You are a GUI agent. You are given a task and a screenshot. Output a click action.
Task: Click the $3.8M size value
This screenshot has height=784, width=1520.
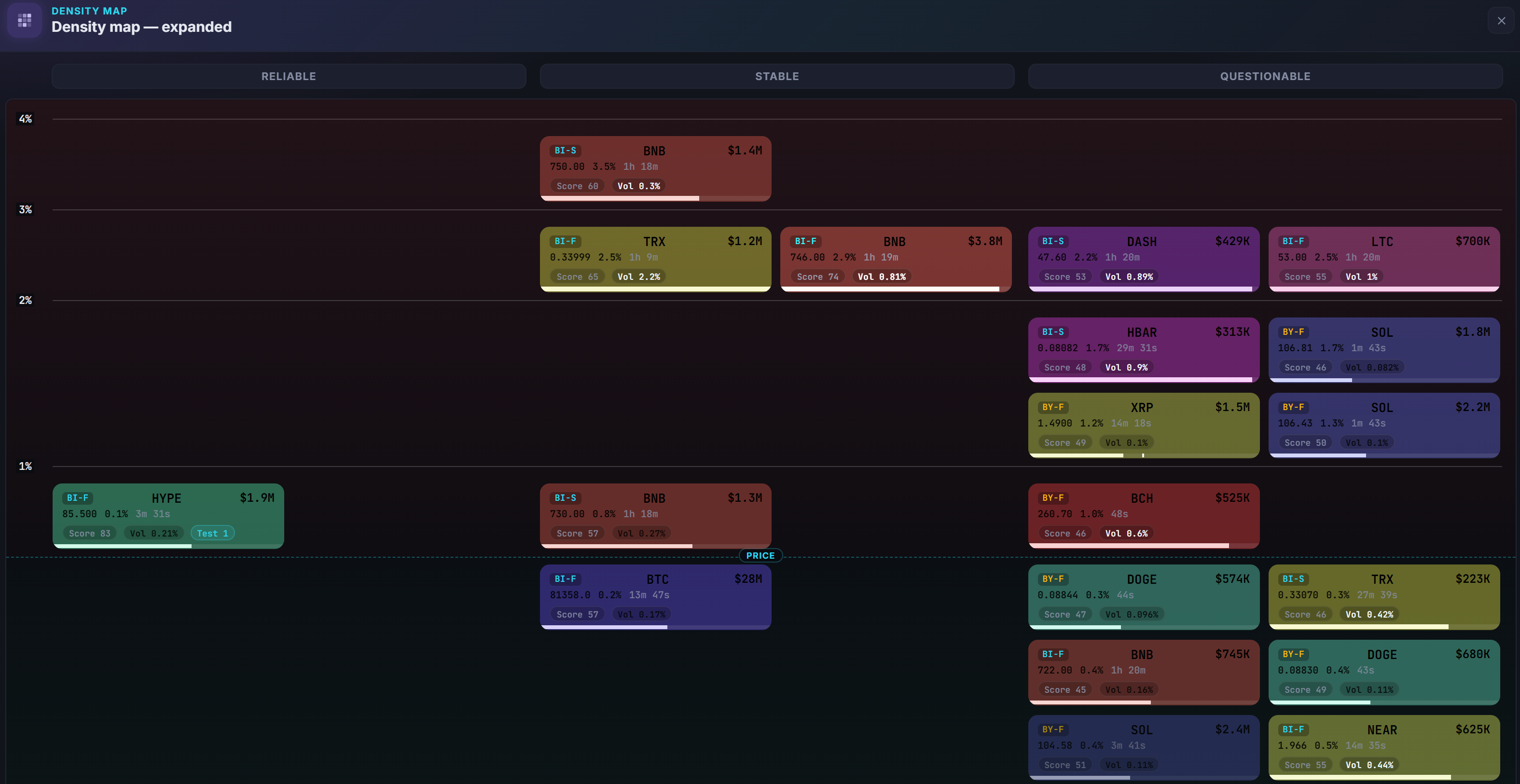985,241
